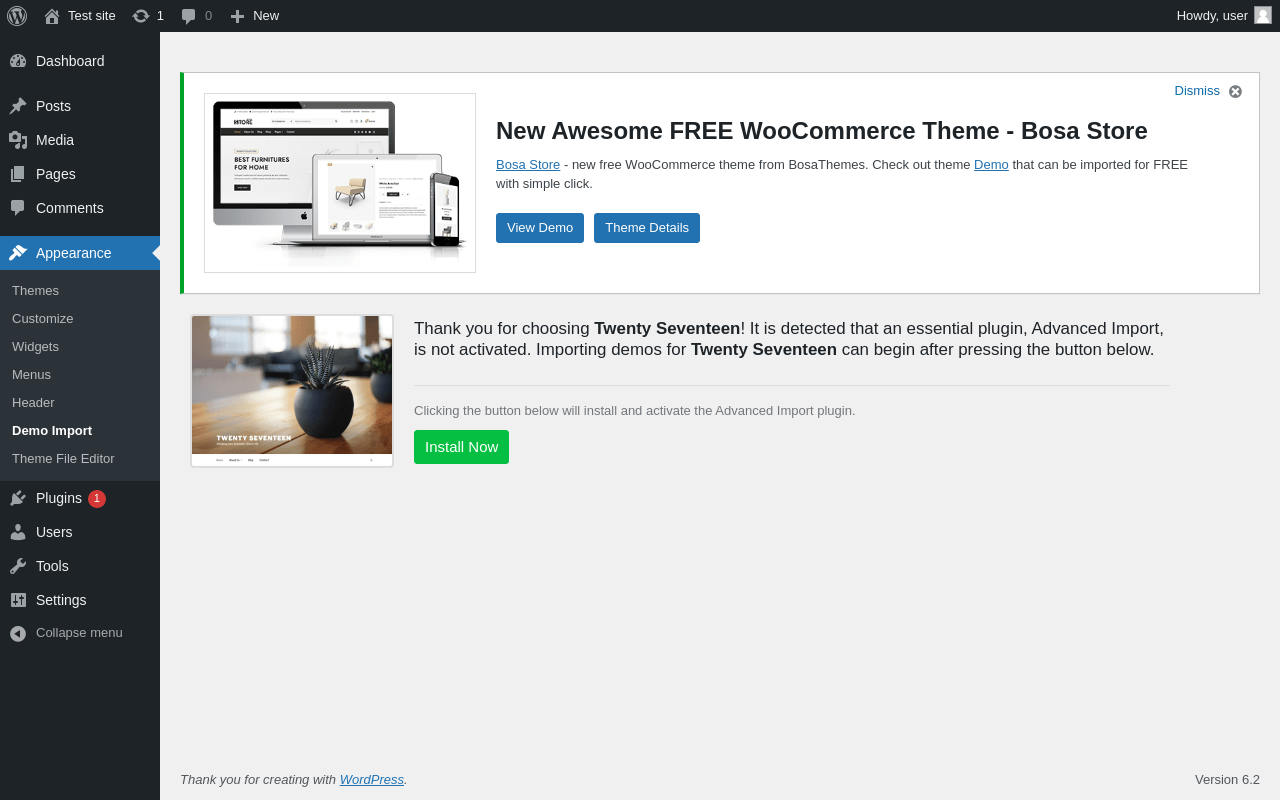Click the Pages icon in sidebar

pyautogui.click(x=18, y=174)
